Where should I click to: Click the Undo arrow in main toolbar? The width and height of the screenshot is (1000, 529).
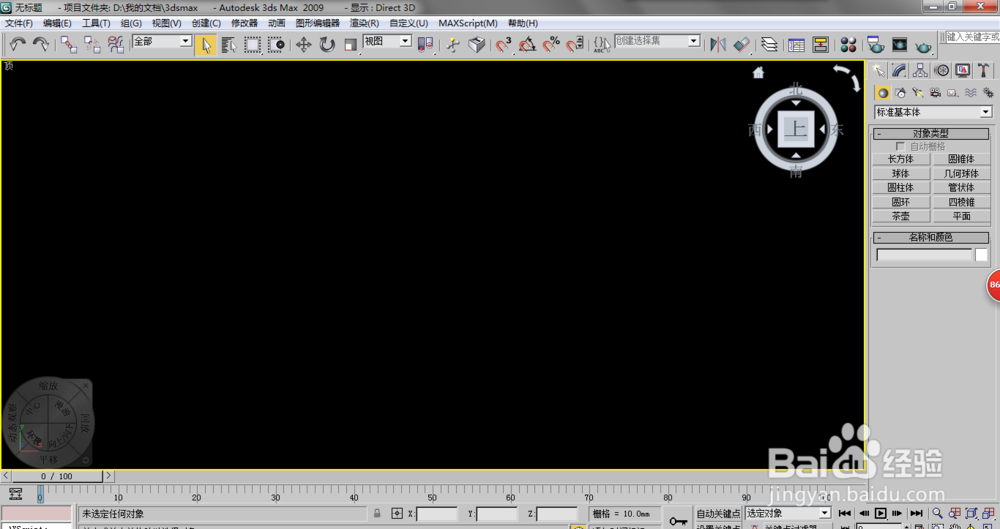pyautogui.click(x=17, y=44)
